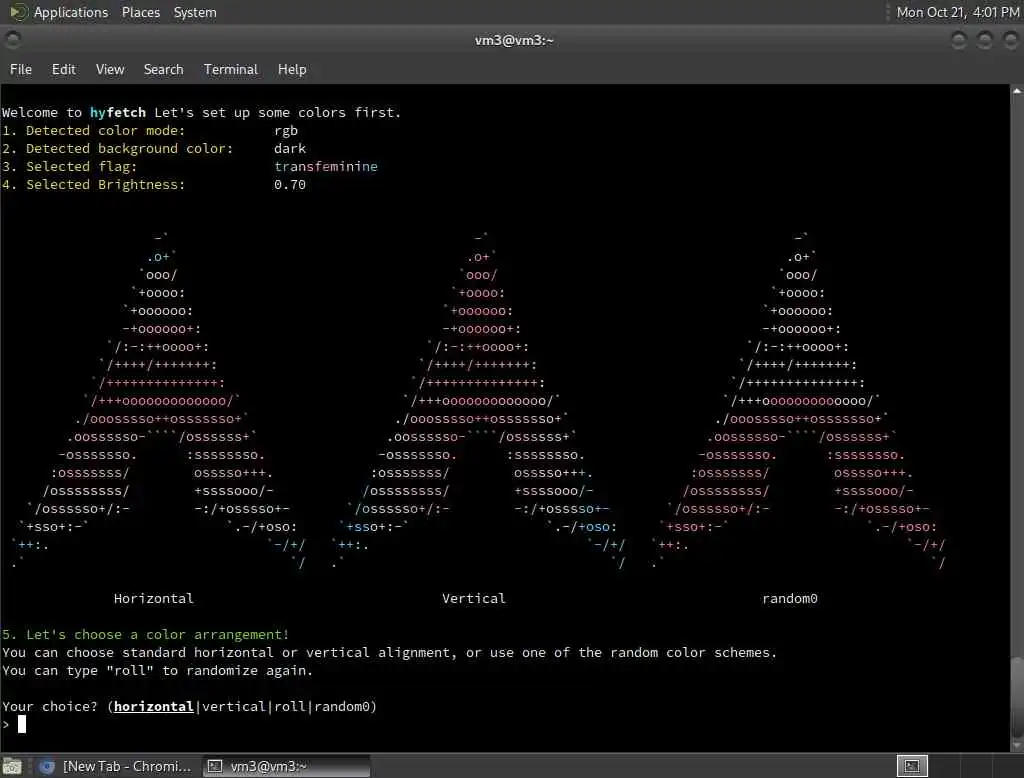
Task: Click the scrollbar down arrow
Action: click(1017, 745)
